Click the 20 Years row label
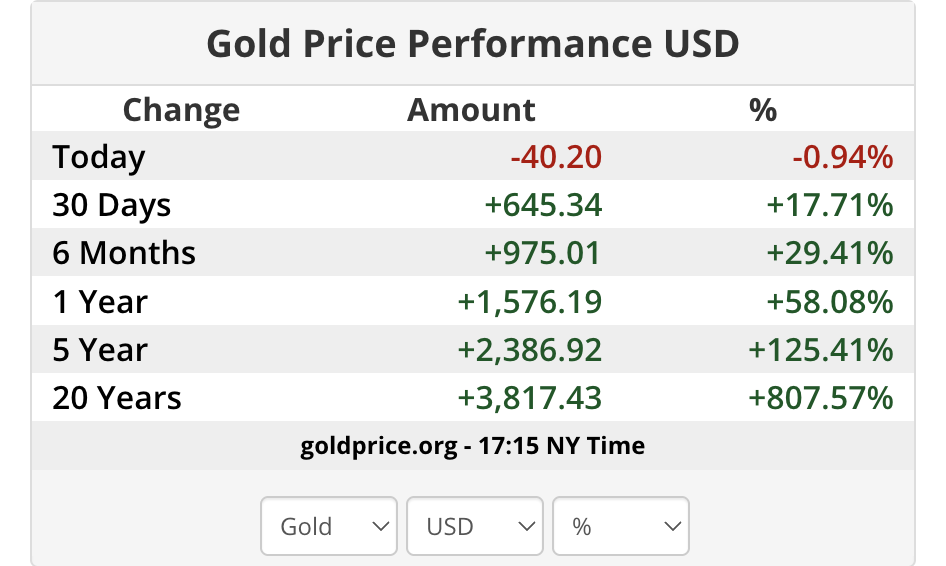Screen dimensions: 946x566 pyautogui.click(x=117, y=398)
